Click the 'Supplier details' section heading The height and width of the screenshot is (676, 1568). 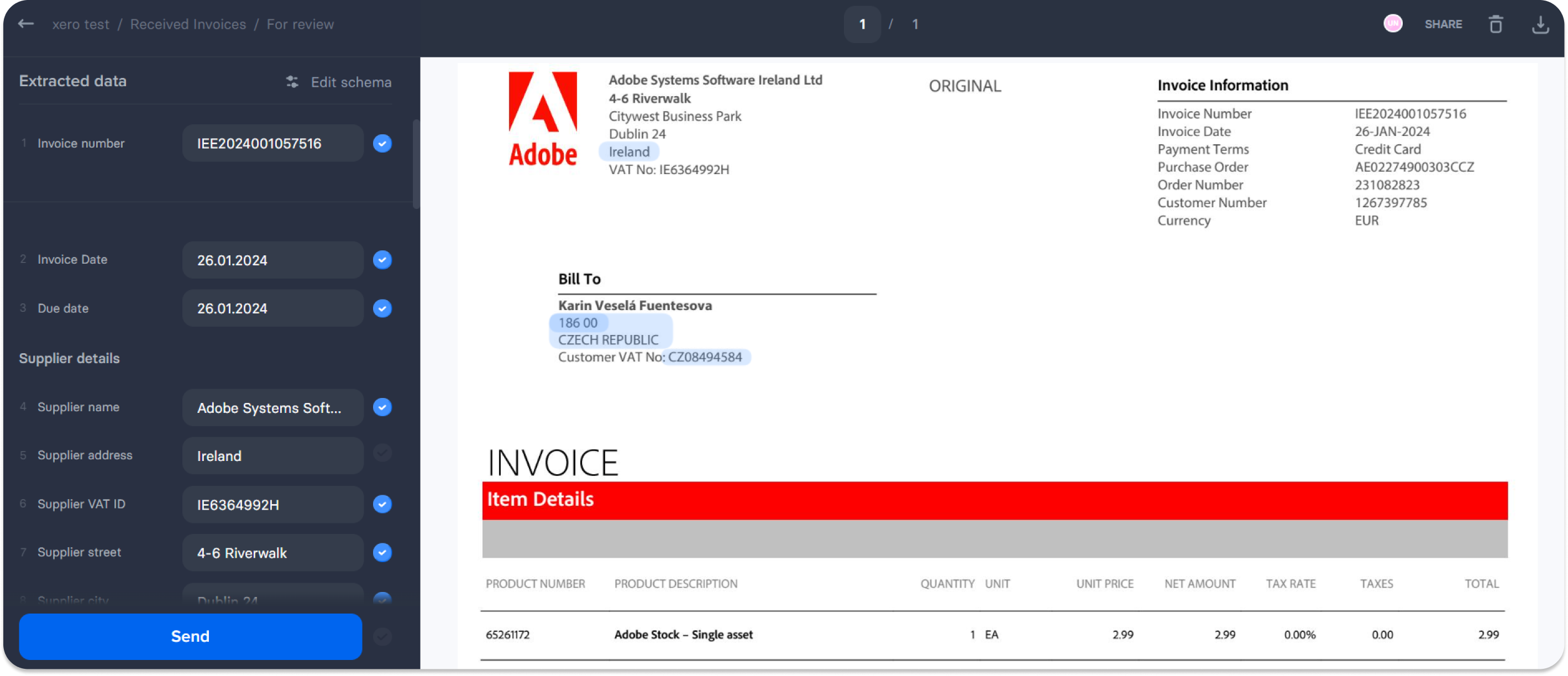pos(70,358)
